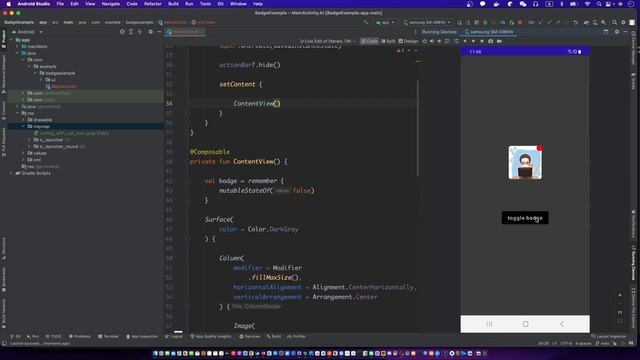
Task: Open the Navigate menu
Action: click(x=111, y=4)
